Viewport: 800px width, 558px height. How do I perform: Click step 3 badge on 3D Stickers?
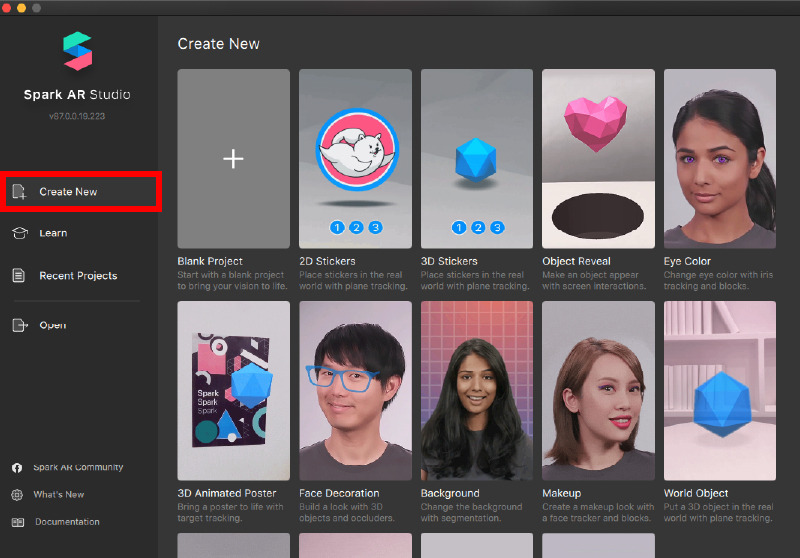point(497,227)
